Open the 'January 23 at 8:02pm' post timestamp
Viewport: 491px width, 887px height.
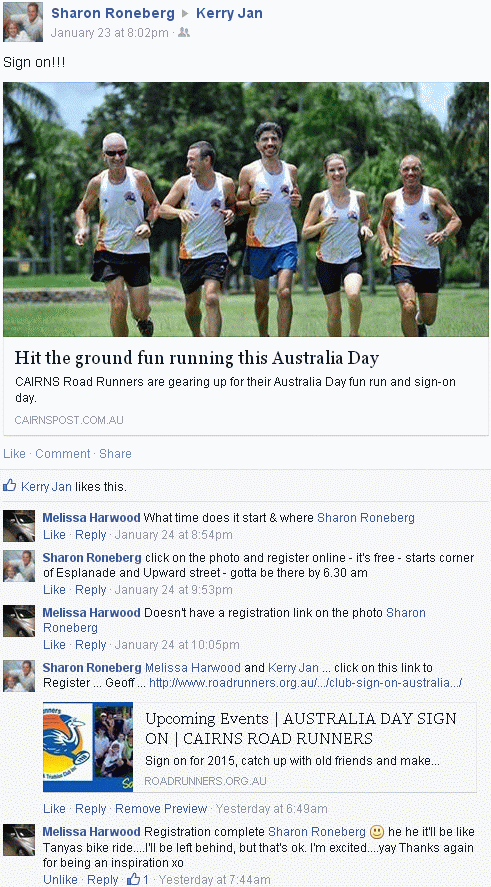(110, 33)
